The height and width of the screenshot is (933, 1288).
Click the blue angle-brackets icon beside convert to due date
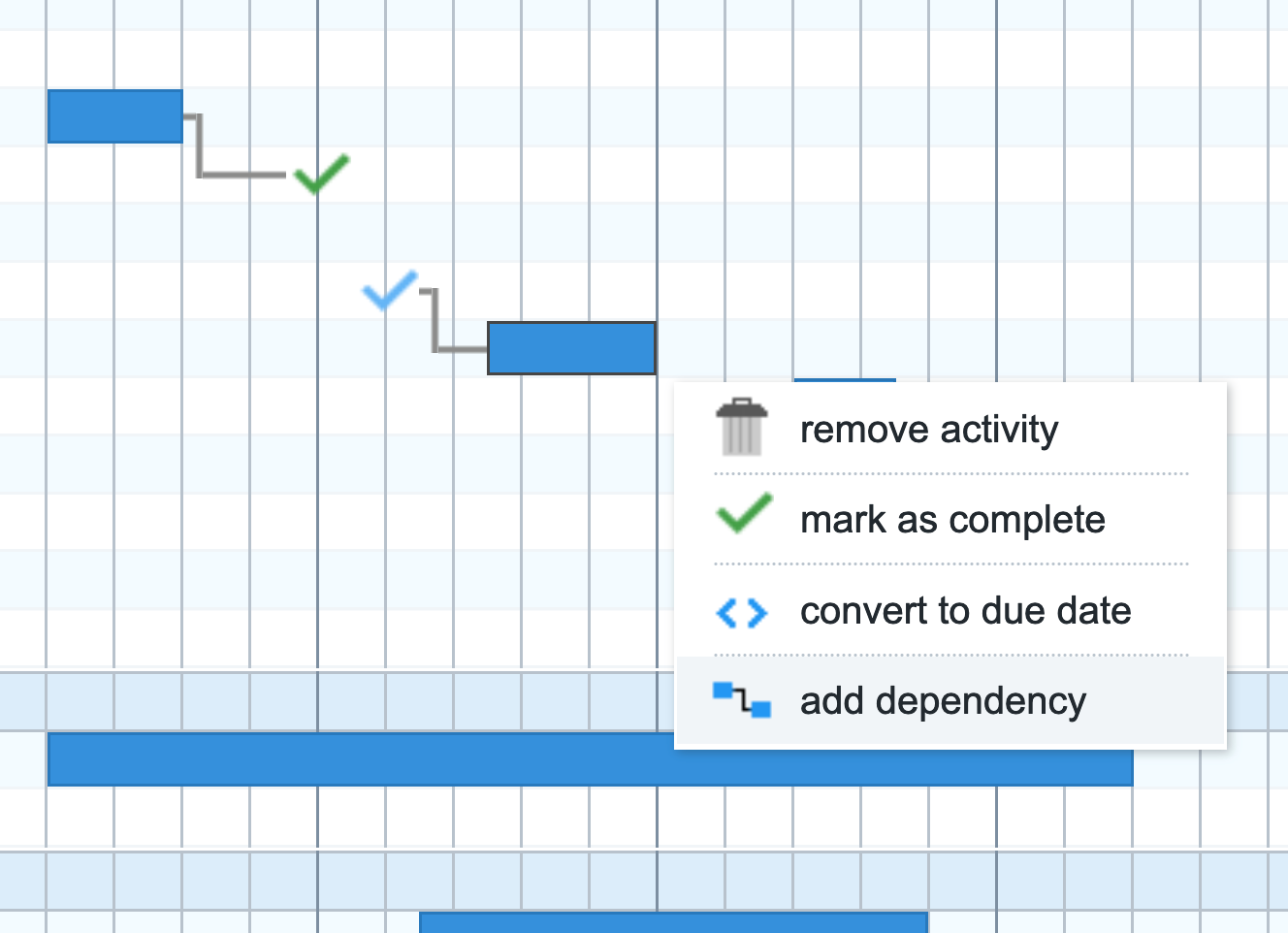coord(741,611)
